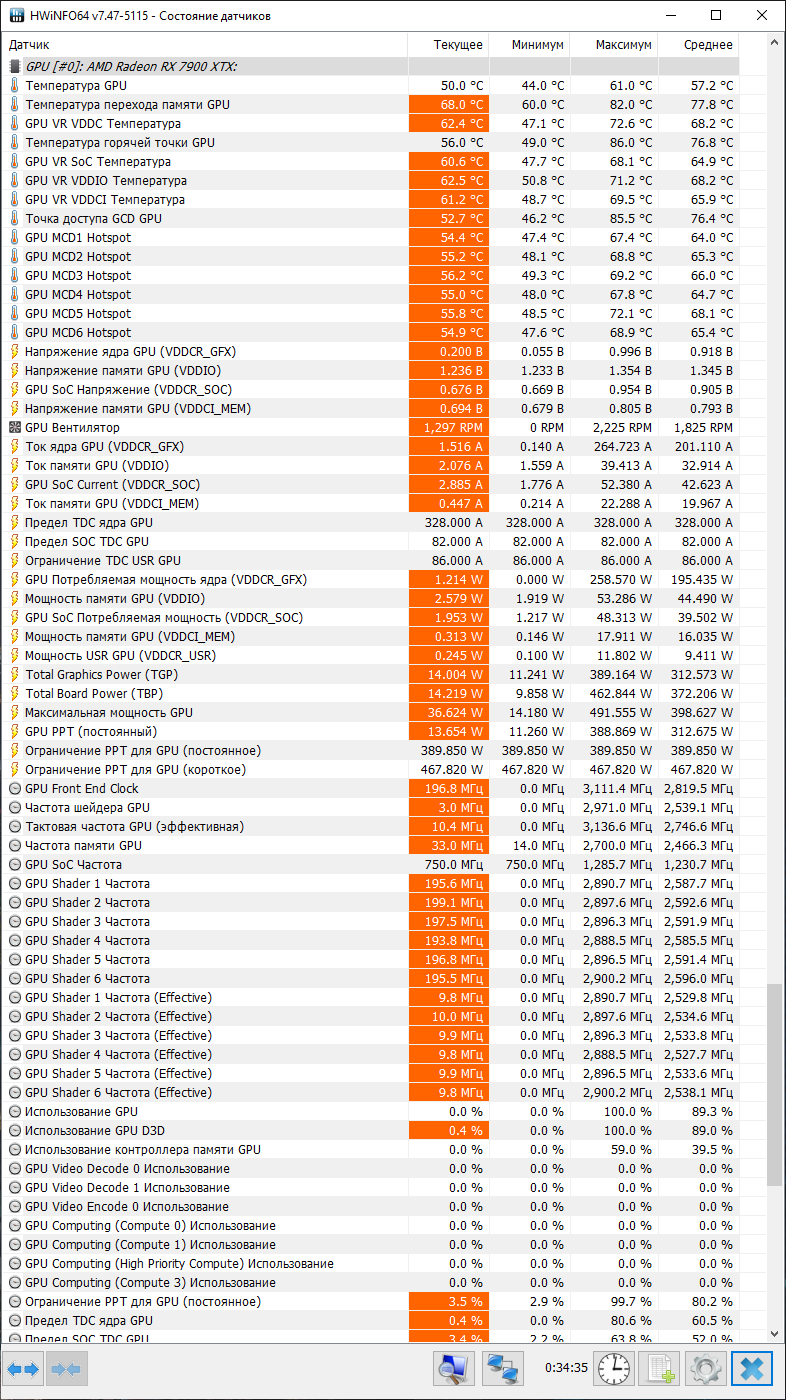The width and height of the screenshot is (786, 1400).
Task: Click the Текущее column header
Action: [448, 45]
